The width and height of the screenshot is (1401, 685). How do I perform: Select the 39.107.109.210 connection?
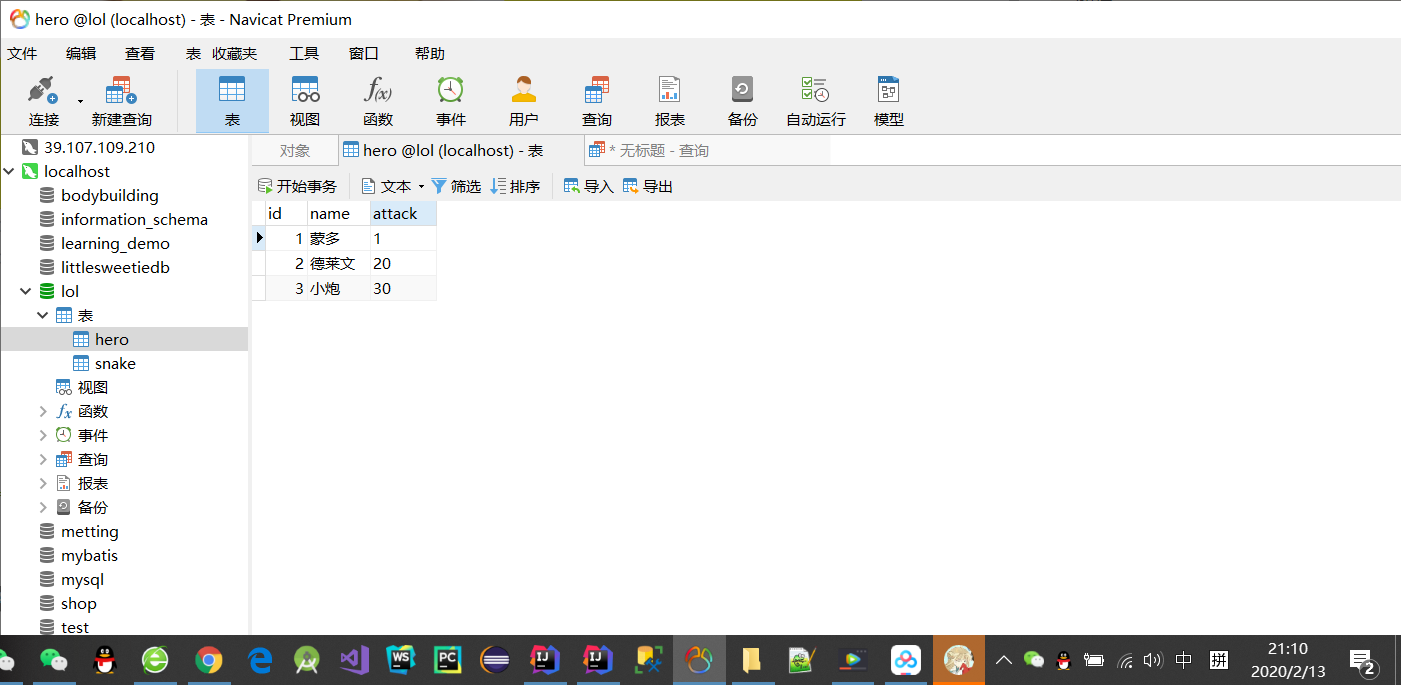coord(99,147)
